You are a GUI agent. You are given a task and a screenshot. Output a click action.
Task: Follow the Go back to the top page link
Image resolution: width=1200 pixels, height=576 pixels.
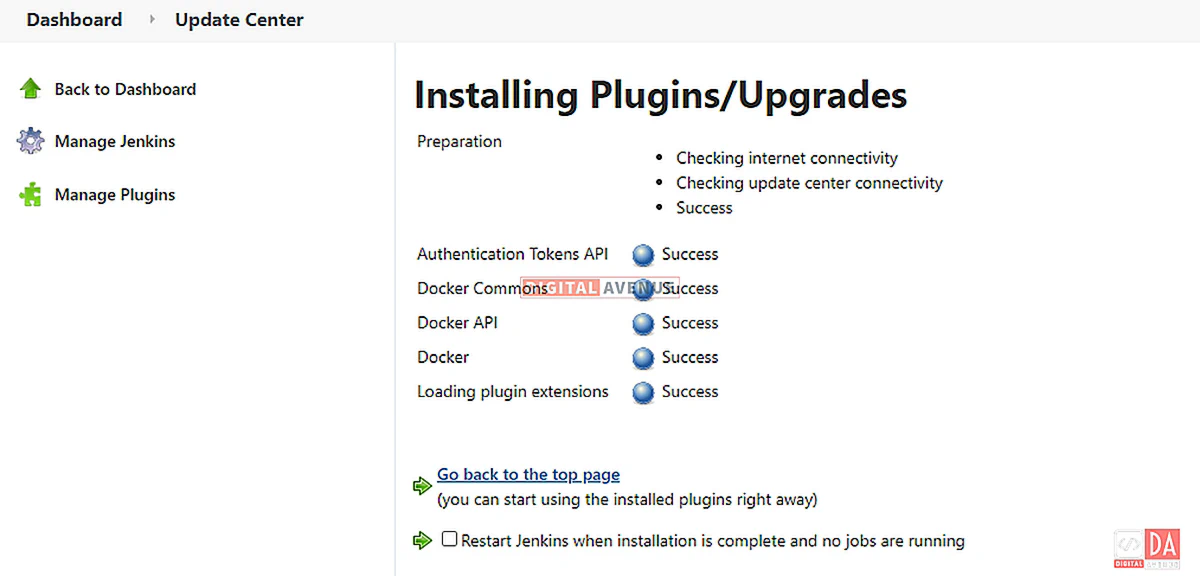click(528, 475)
